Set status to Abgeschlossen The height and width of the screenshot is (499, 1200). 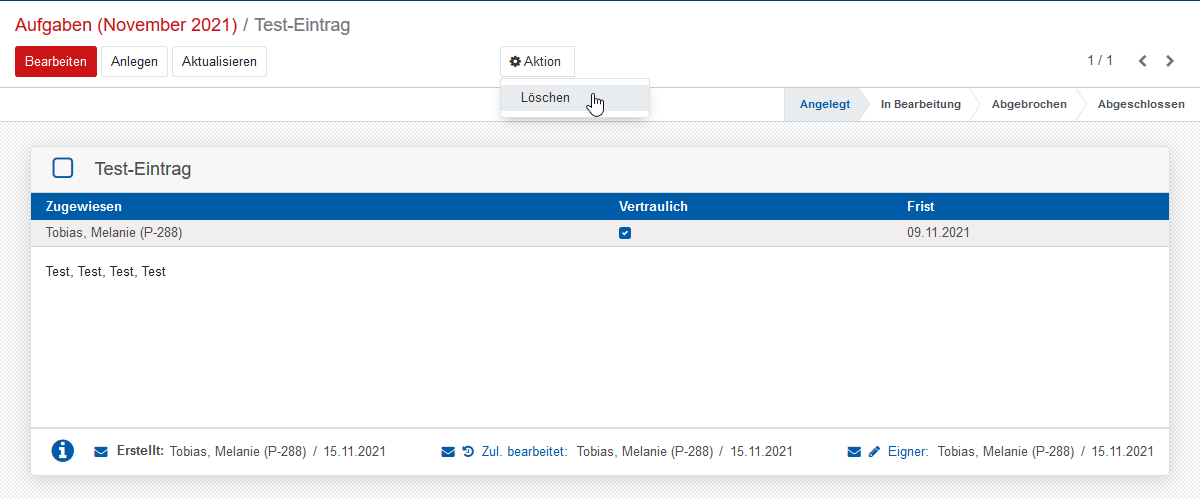[1140, 104]
